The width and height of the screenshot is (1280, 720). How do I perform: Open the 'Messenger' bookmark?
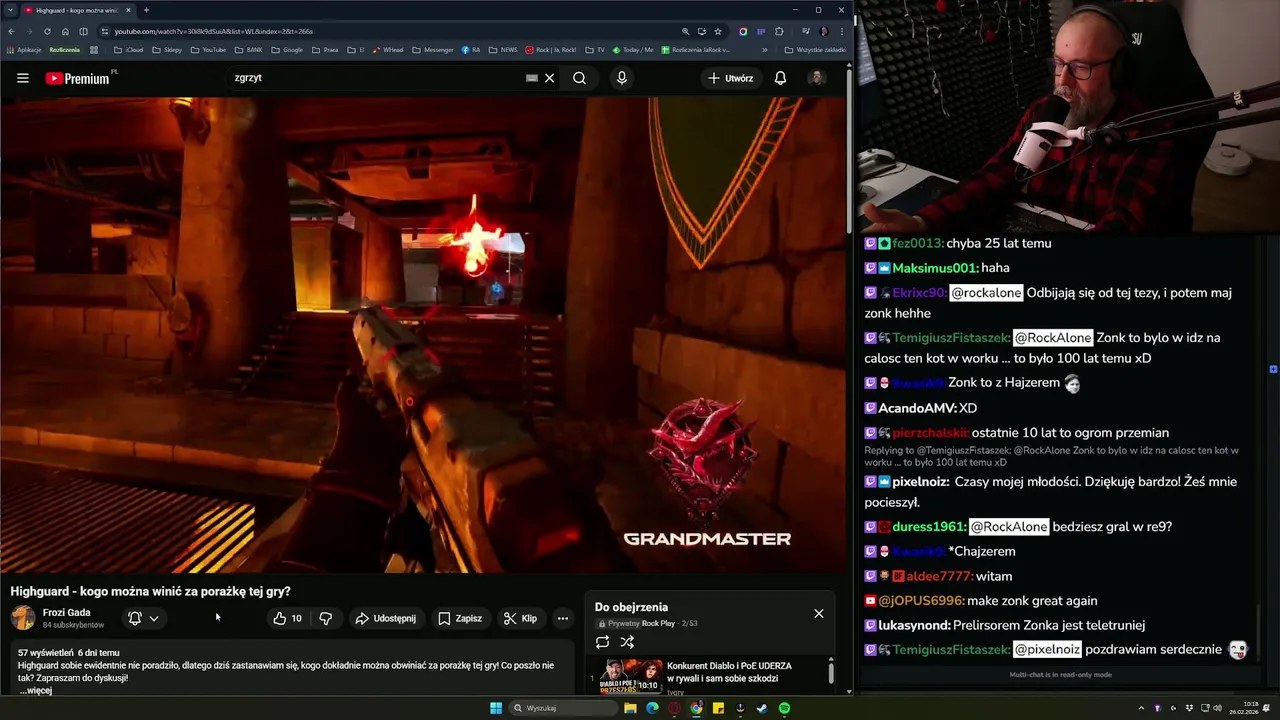pyautogui.click(x=433, y=49)
